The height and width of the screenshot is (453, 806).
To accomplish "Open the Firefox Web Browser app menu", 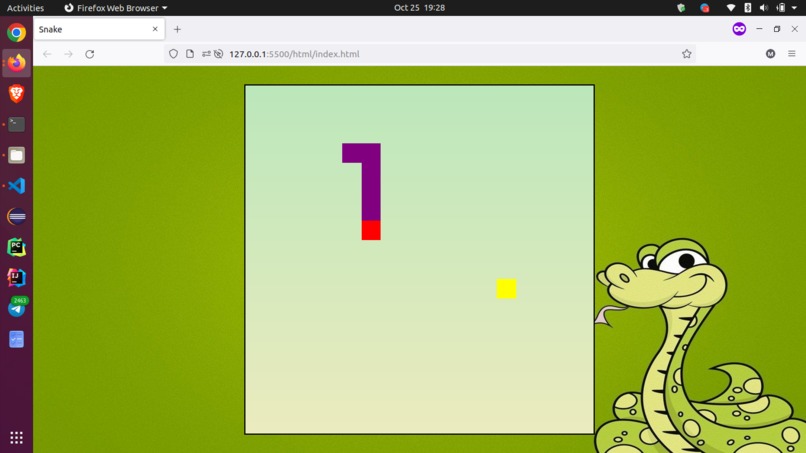I will tap(116, 8).
